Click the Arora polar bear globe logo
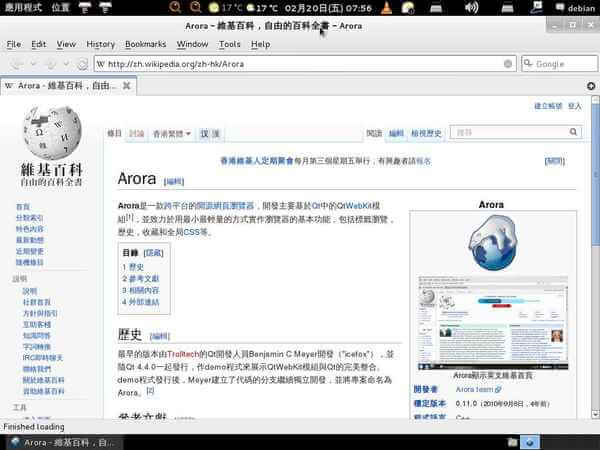This screenshot has height=450, width=600. pos(492,243)
